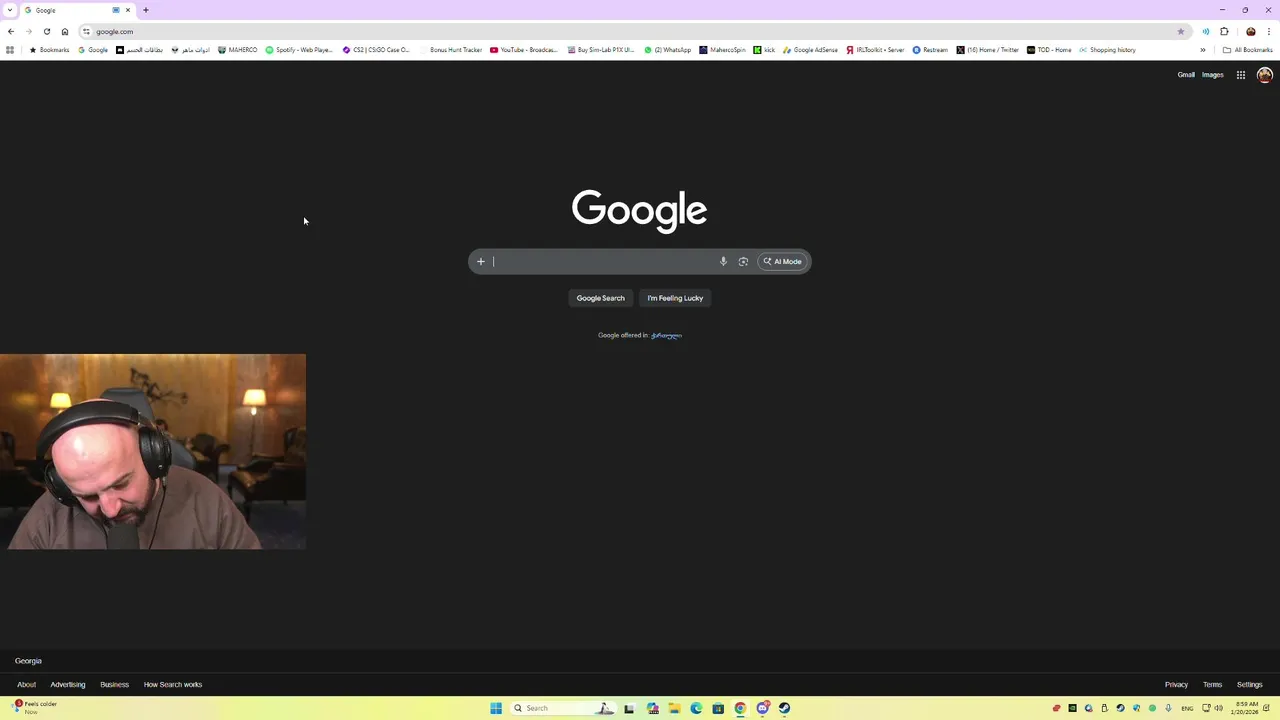
Task: Open the All Bookmarks folder
Action: (1247, 50)
